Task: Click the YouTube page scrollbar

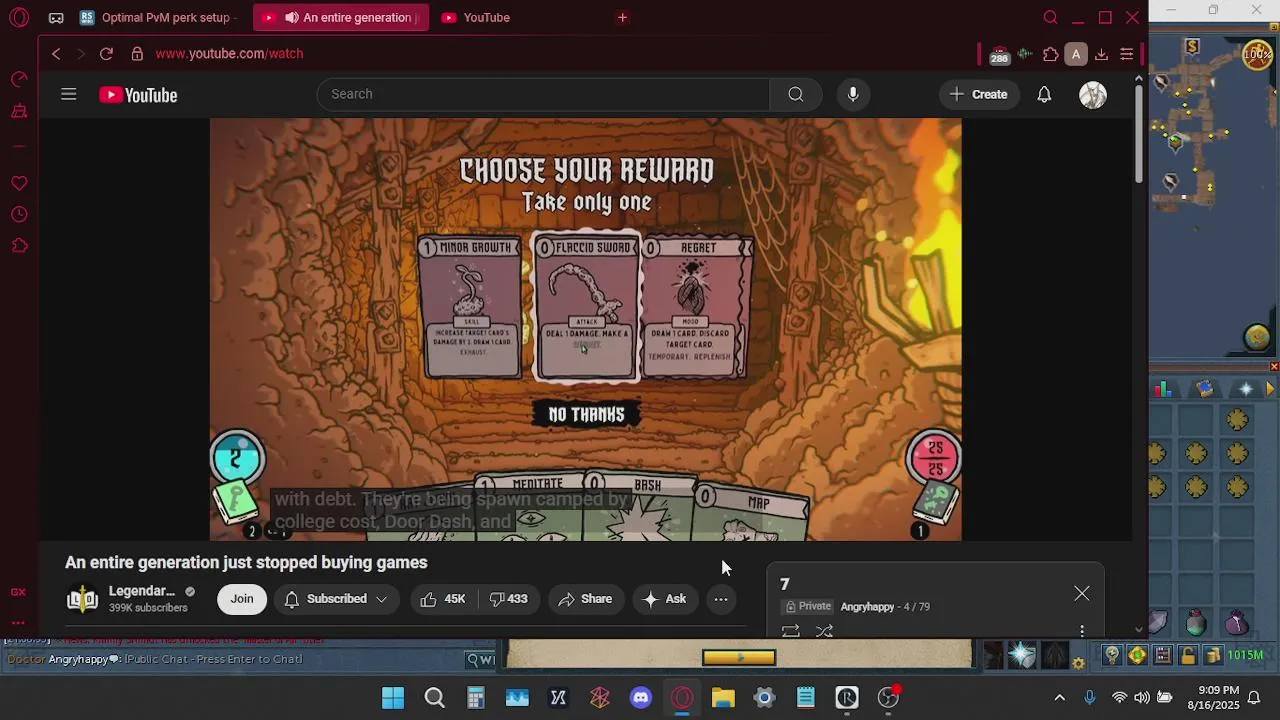Action: pos(1138,135)
